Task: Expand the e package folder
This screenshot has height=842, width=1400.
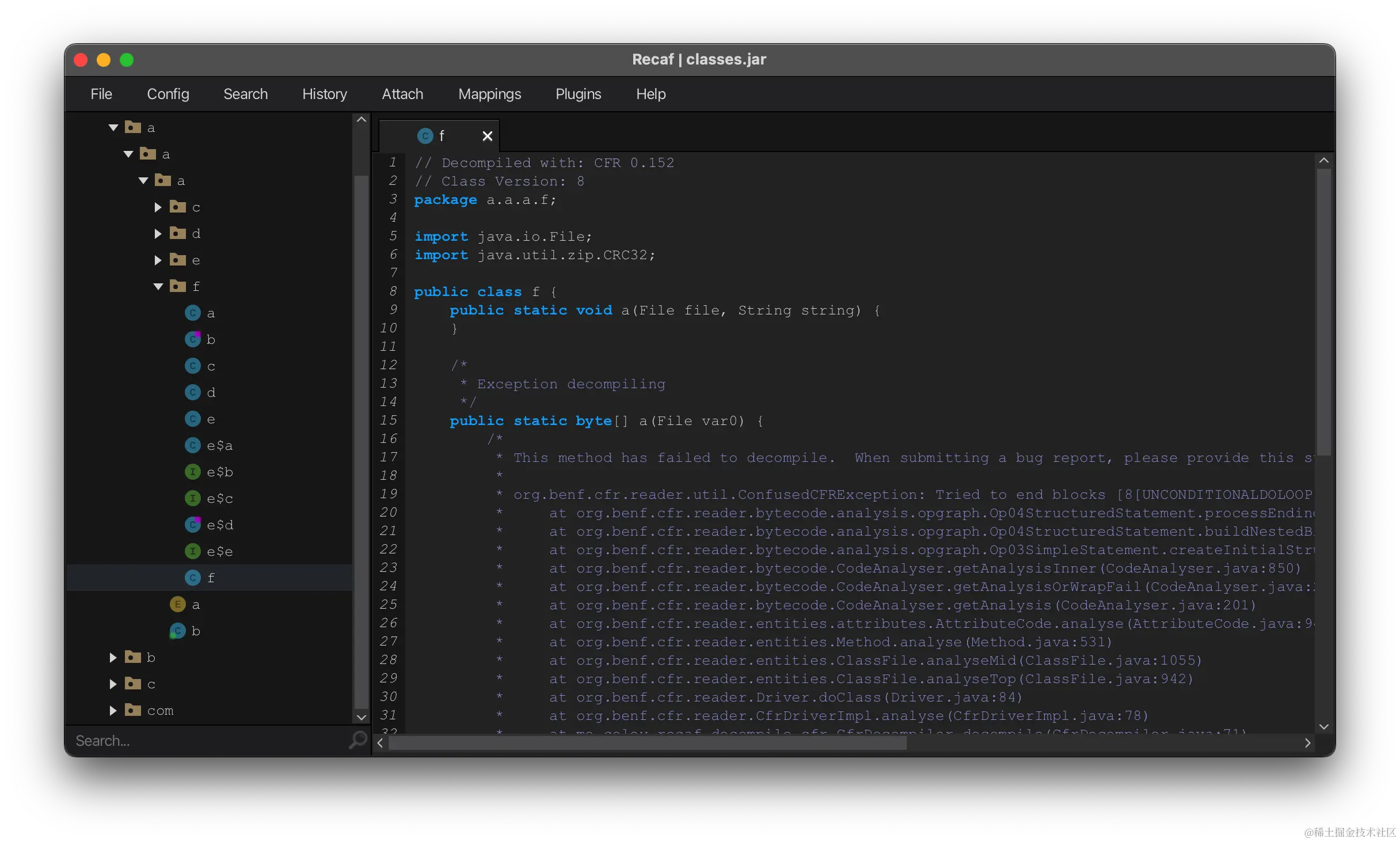Action: point(158,260)
